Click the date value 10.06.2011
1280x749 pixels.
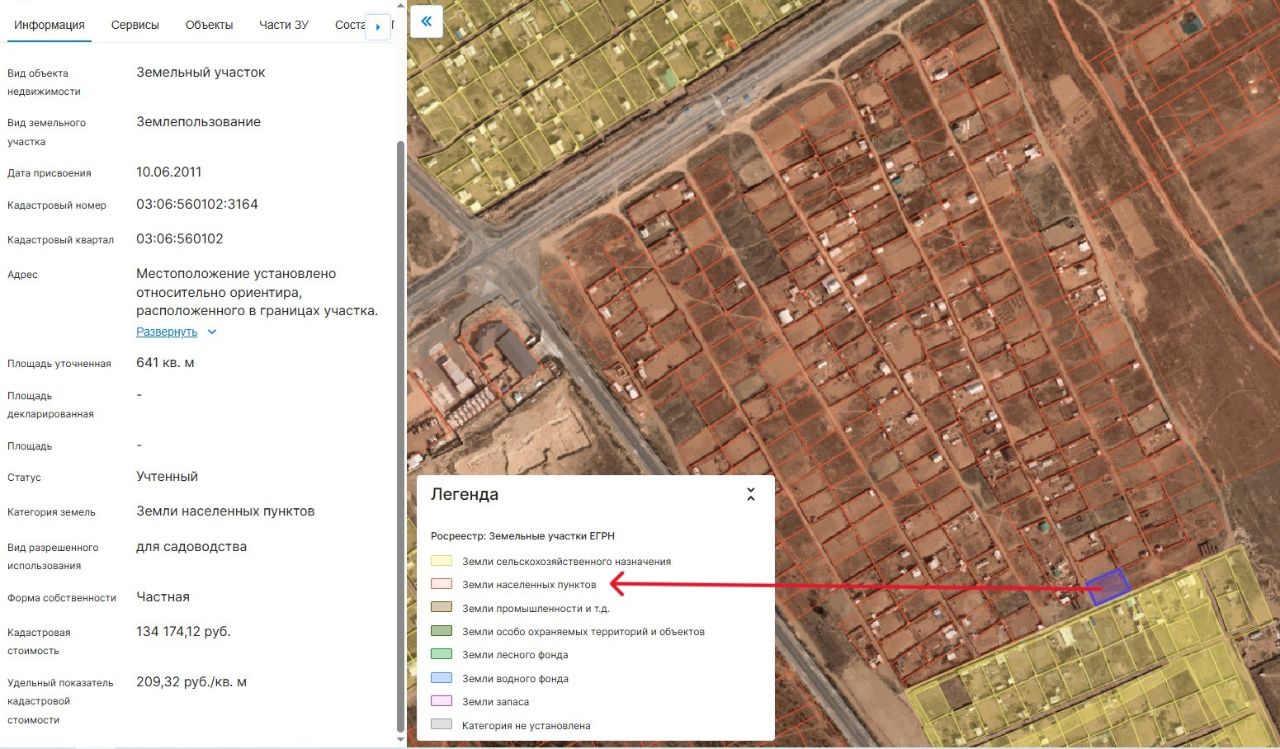tap(169, 172)
